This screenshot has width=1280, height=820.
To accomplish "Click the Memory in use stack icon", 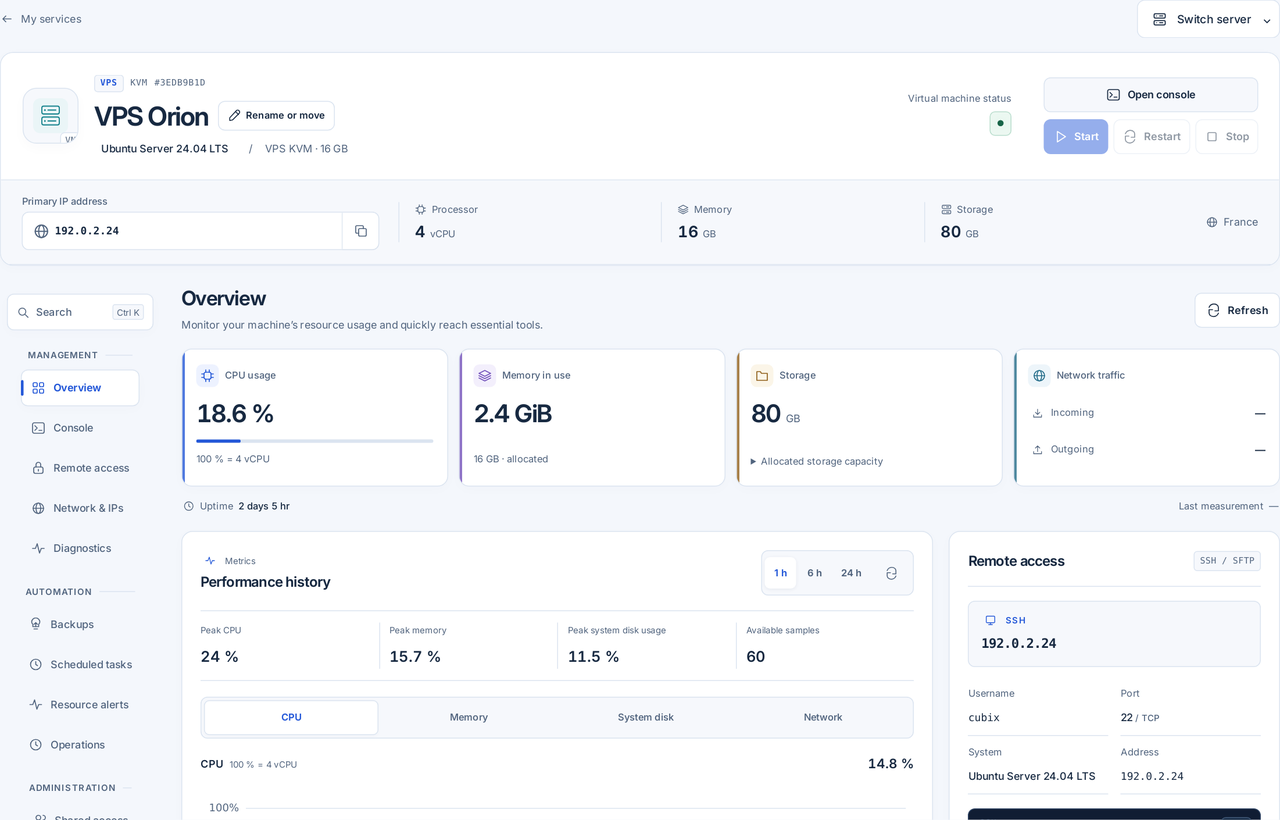I will 485,376.
